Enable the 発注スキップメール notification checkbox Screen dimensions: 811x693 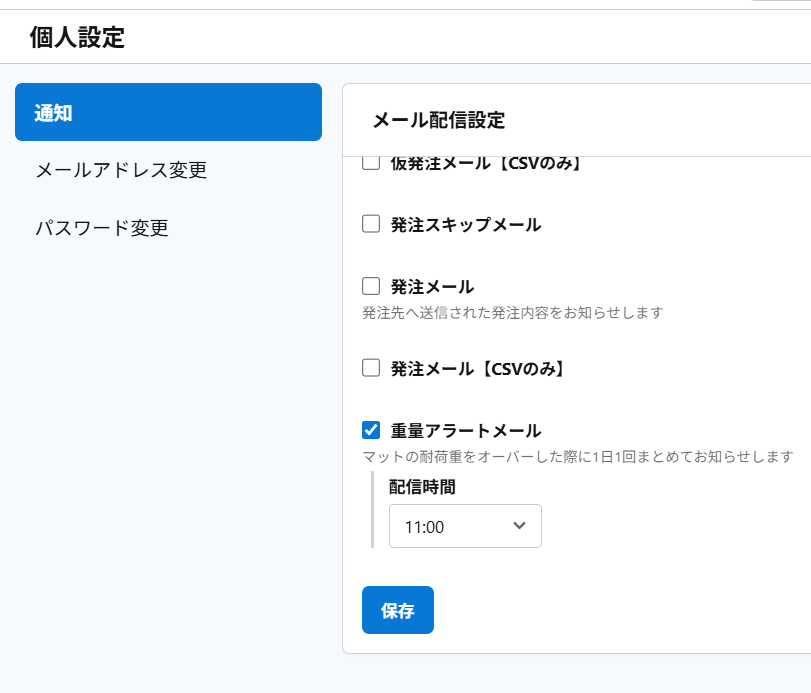click(x=371, y=224)
